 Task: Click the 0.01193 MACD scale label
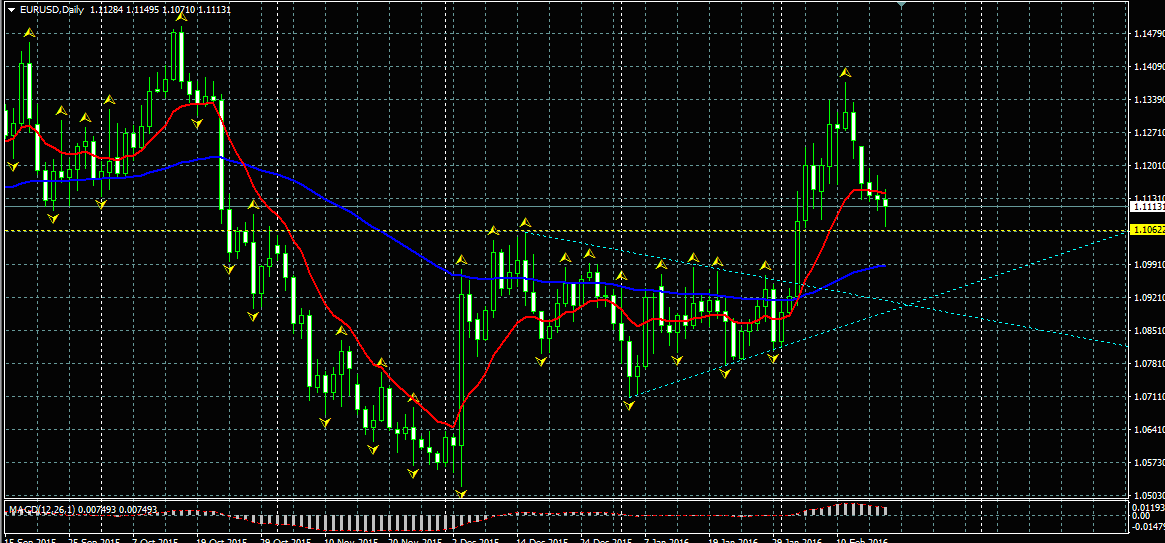pyautogui.click(x=1149, y=506)
